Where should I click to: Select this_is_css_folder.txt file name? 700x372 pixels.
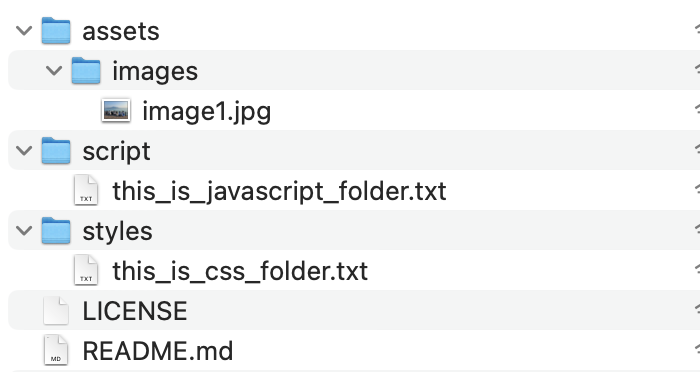(x=240, y=272)
